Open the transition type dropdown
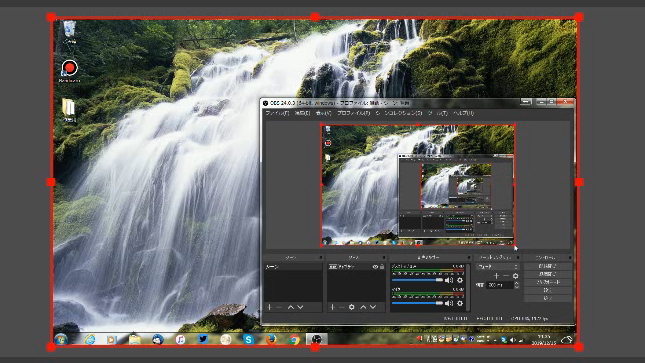 (x=497, y=267)
